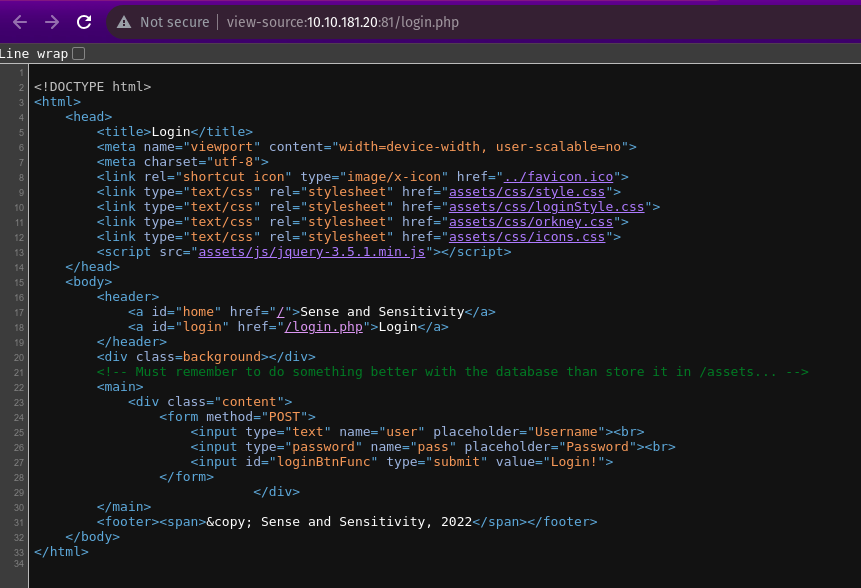Open assets/css/orkney.css link
This screenshot has height=588, width=861.
pyautogui.click(x=530, y=222)
